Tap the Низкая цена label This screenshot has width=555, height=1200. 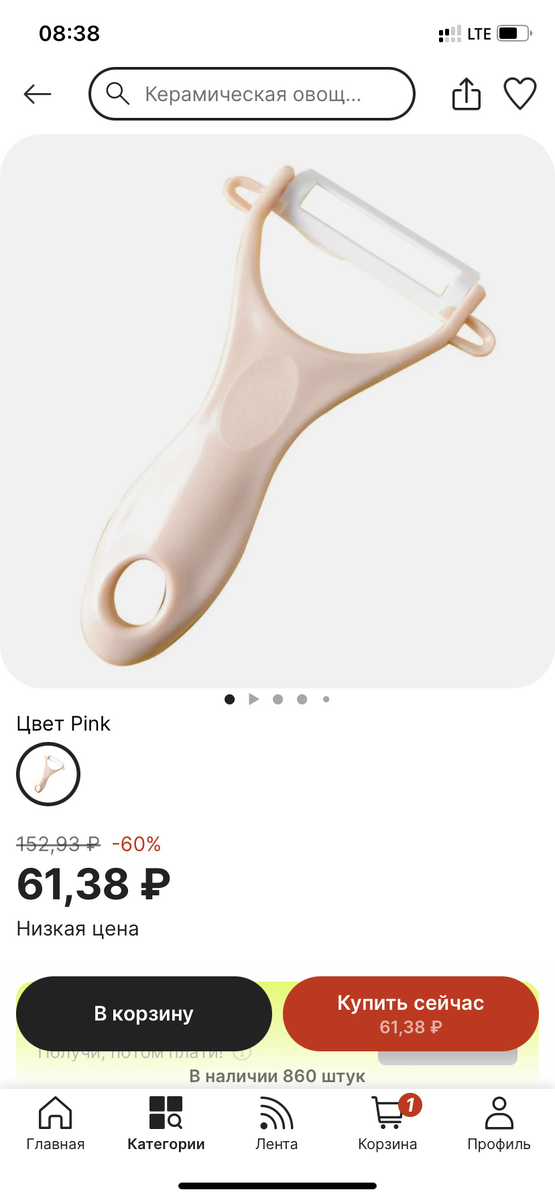[78, 929]
